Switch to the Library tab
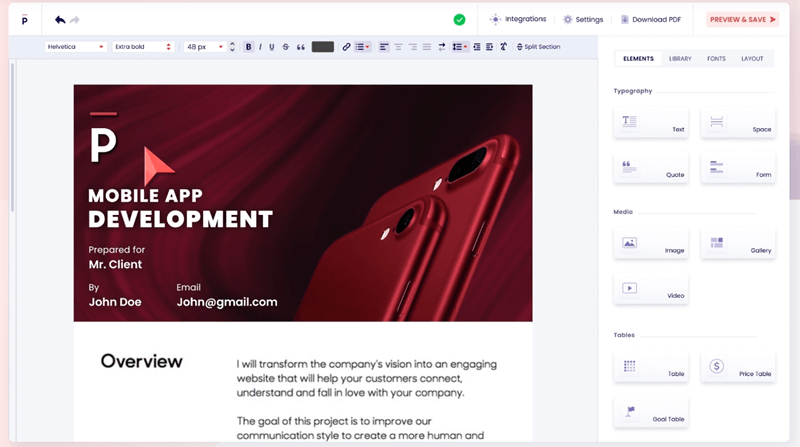Viewport: 800px width, 447px height. pos(680,59)
